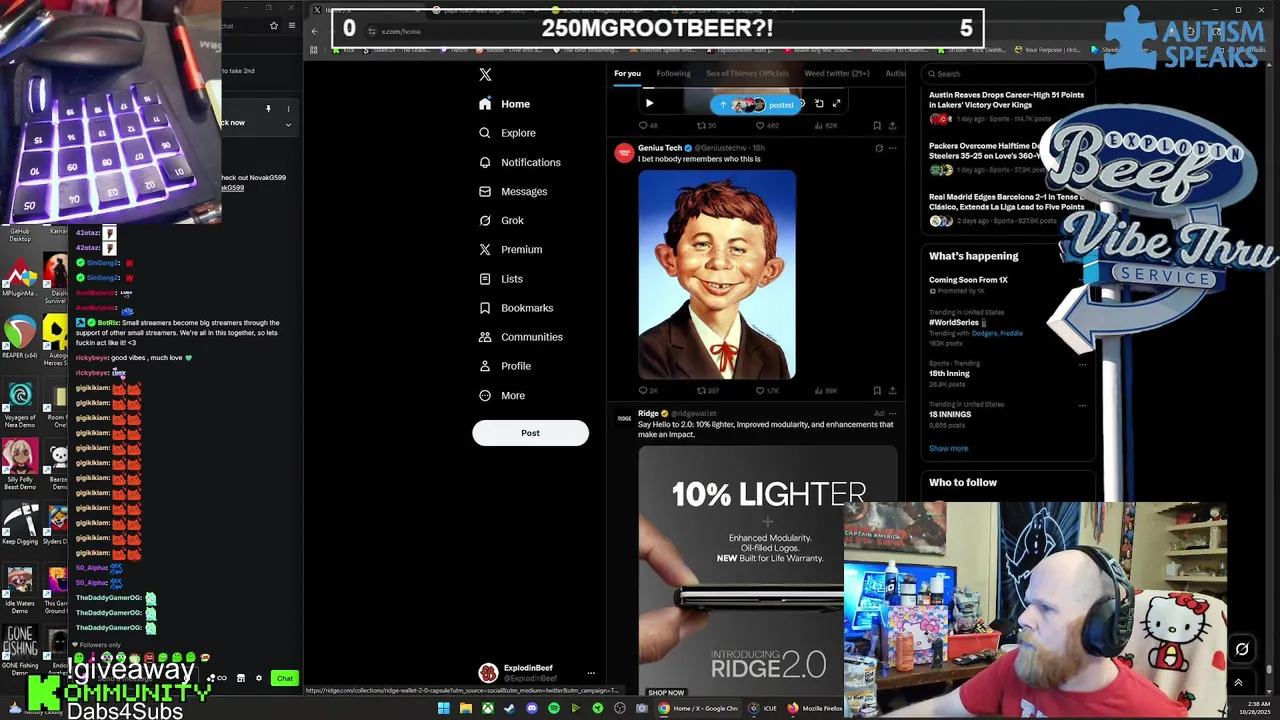Open the Ridge advertiser name
This screenshot has width=1280, height=720.
pyautogui.click(x=648, y=413)
